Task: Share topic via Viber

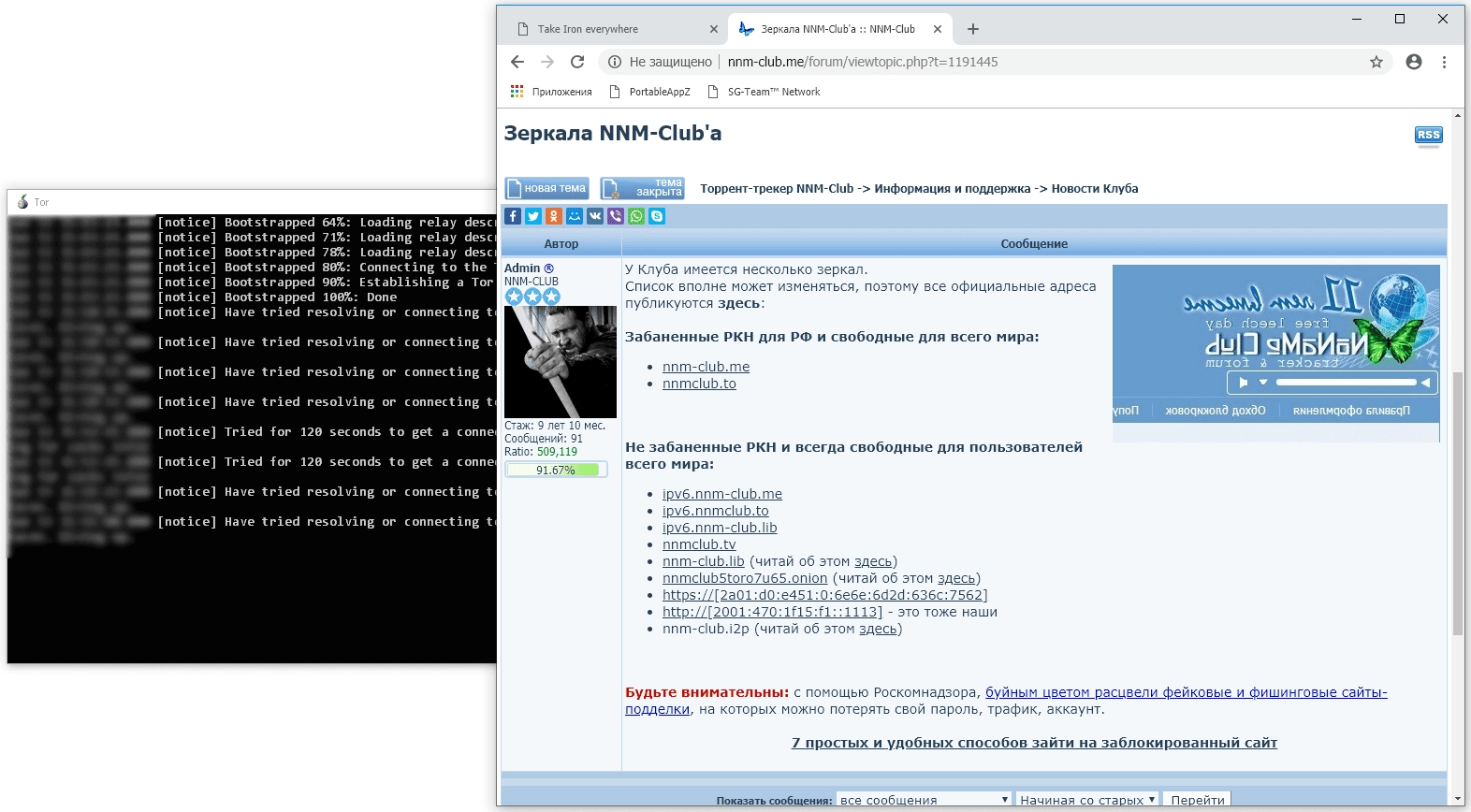Action: tap(616, 216)
